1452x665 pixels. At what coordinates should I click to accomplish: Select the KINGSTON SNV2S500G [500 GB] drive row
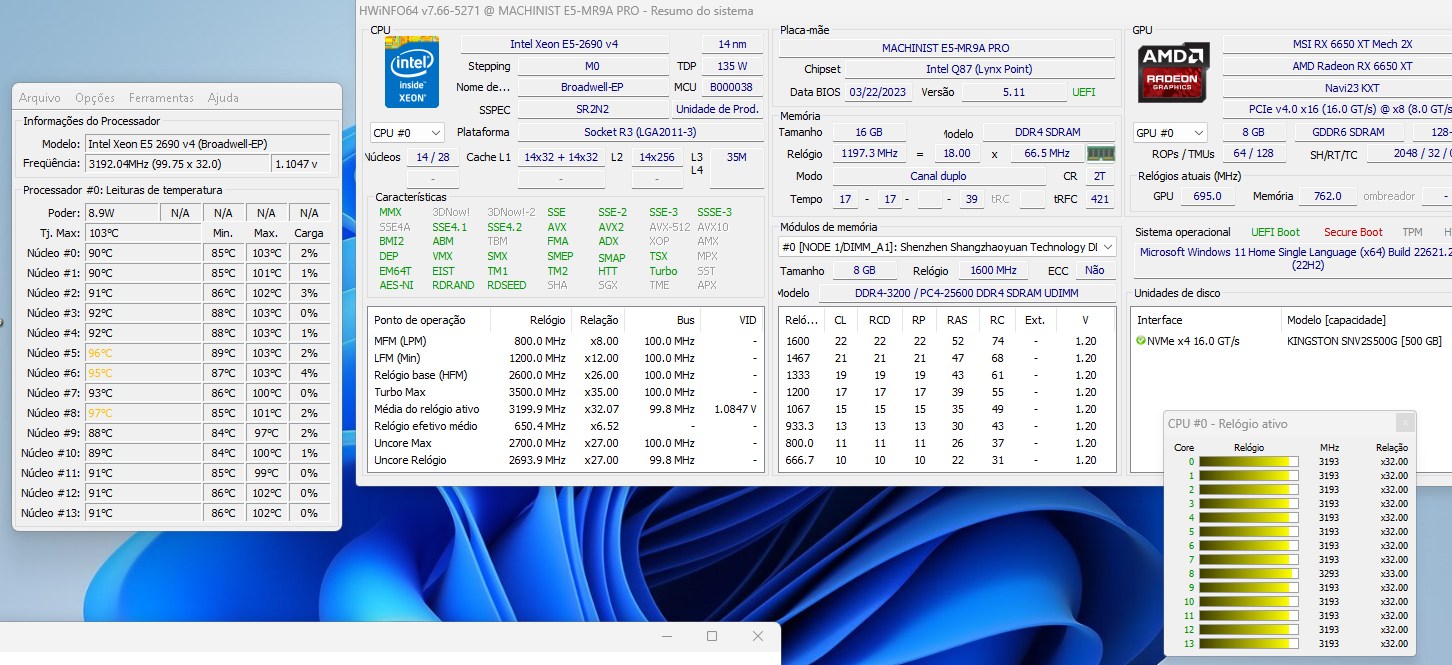coord(1293,341)
